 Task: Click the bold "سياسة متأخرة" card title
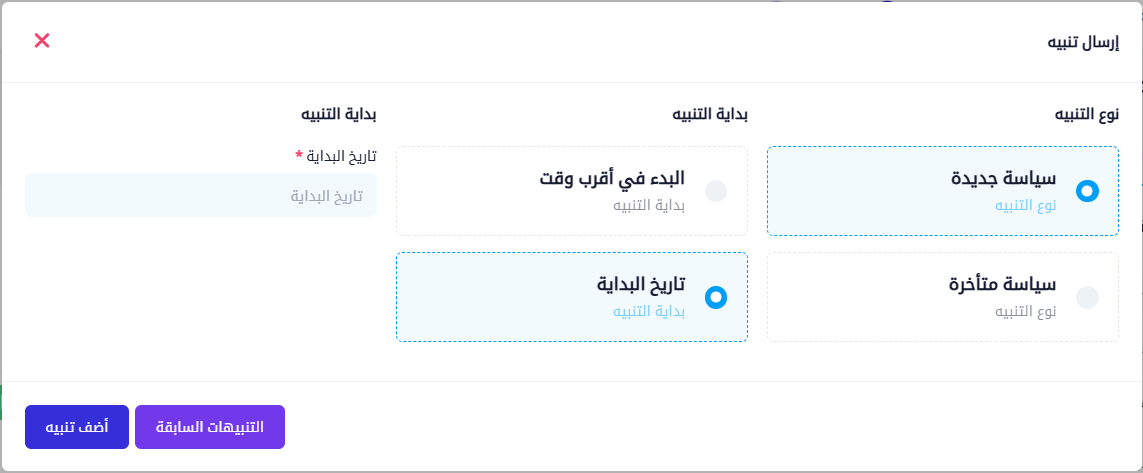pyautogui.click(x=1002, y=285)
